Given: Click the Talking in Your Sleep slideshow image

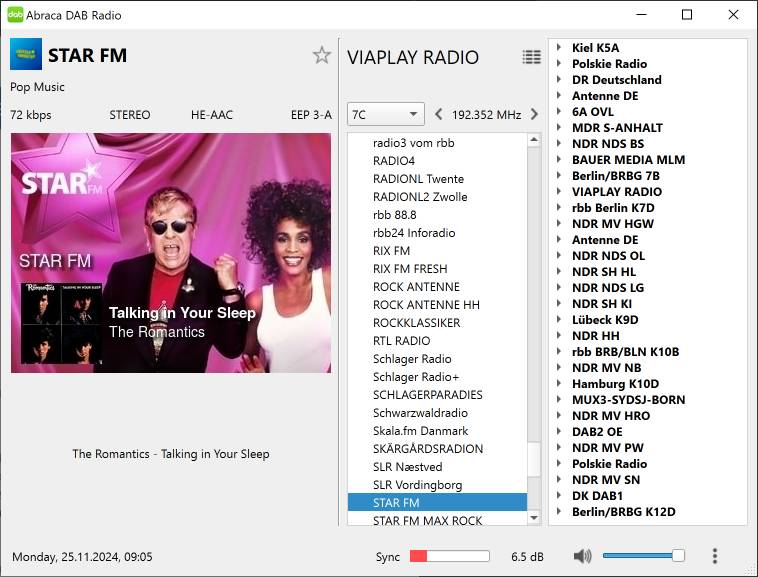Looking at the screenshot, I should tap(171, 253).
